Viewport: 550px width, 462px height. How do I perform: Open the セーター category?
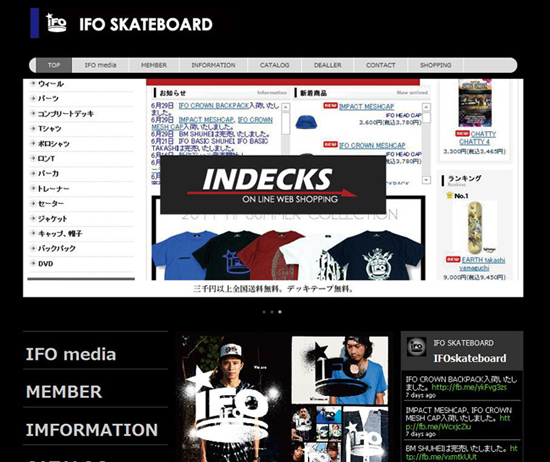tap(51, 203)
